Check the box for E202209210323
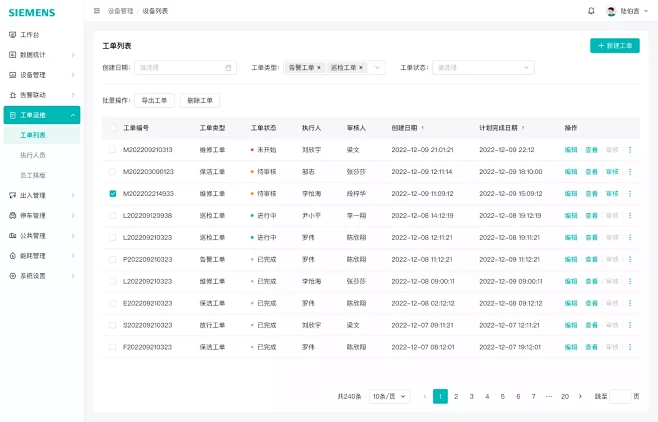658x422 pixels. pos(112,303)
